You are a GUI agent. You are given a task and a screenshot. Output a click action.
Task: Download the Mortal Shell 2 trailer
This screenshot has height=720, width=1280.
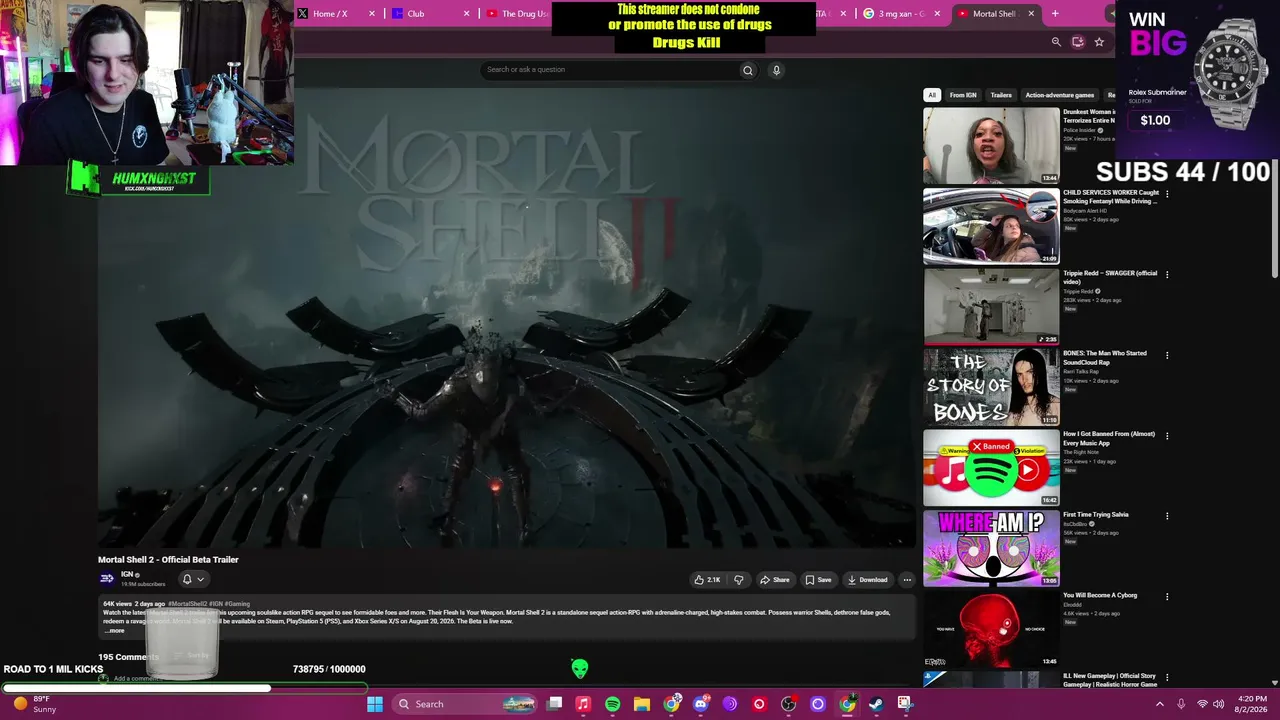click(x=867, y=580)
